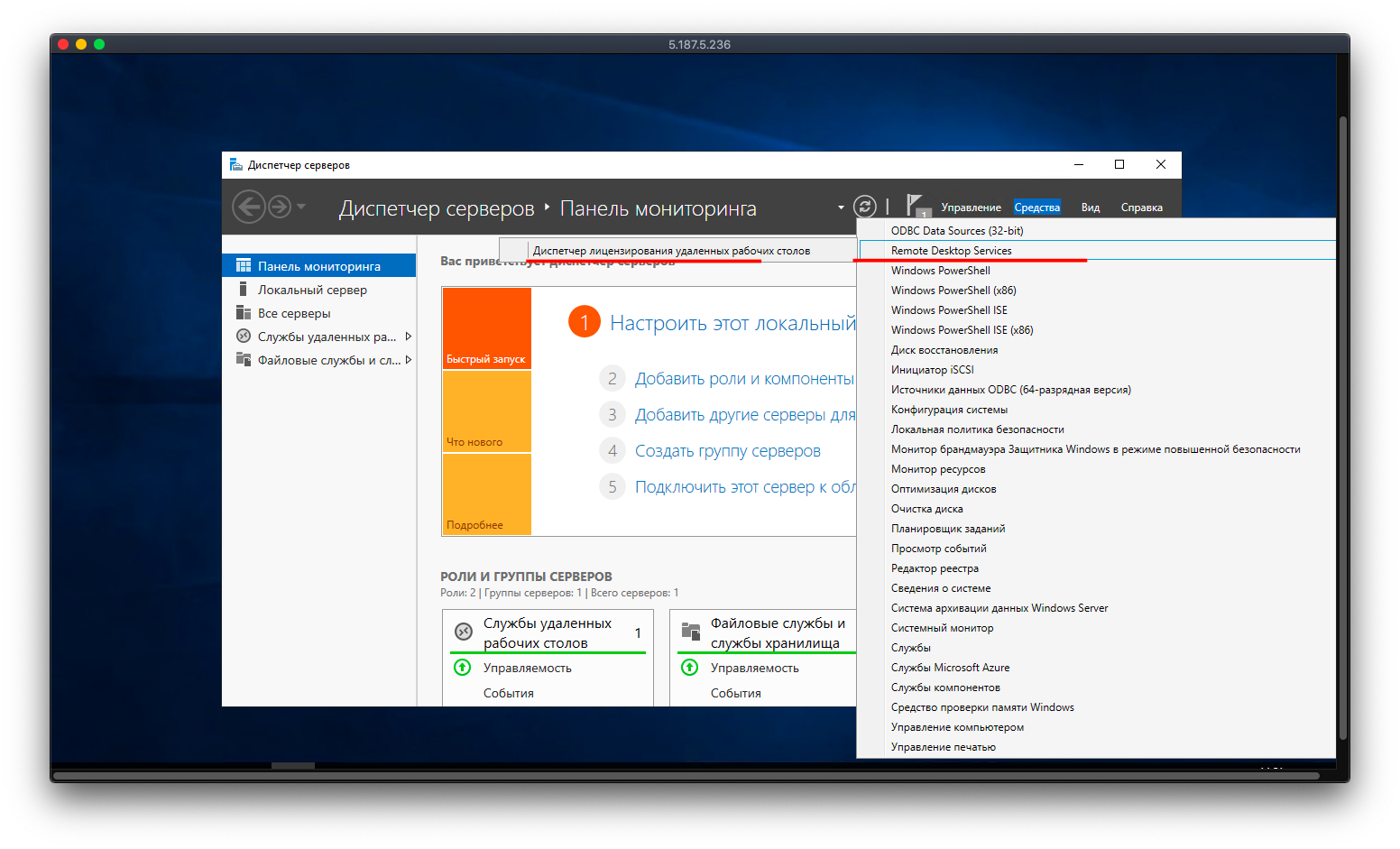Open Сведения о системе
Viewport: 1400px width, 849px height.
coord(1097,587)
